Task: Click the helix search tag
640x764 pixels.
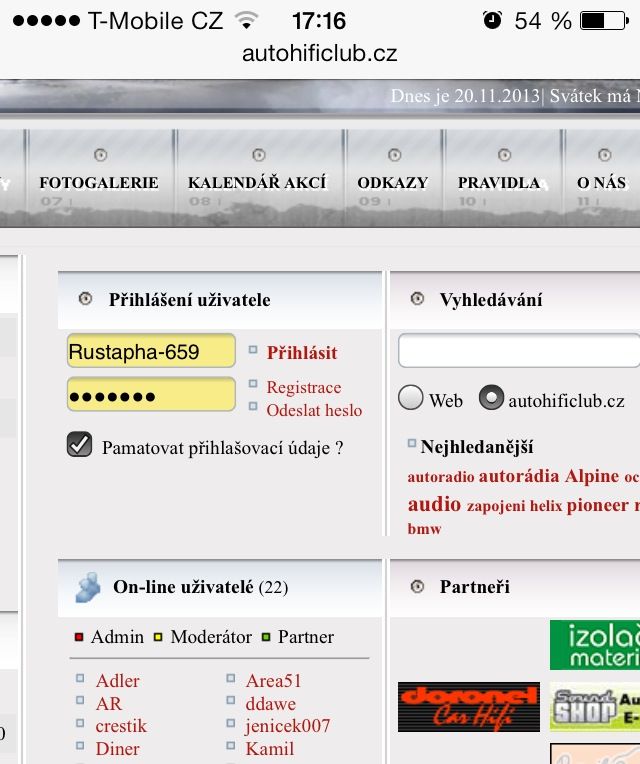Action: 546,506
